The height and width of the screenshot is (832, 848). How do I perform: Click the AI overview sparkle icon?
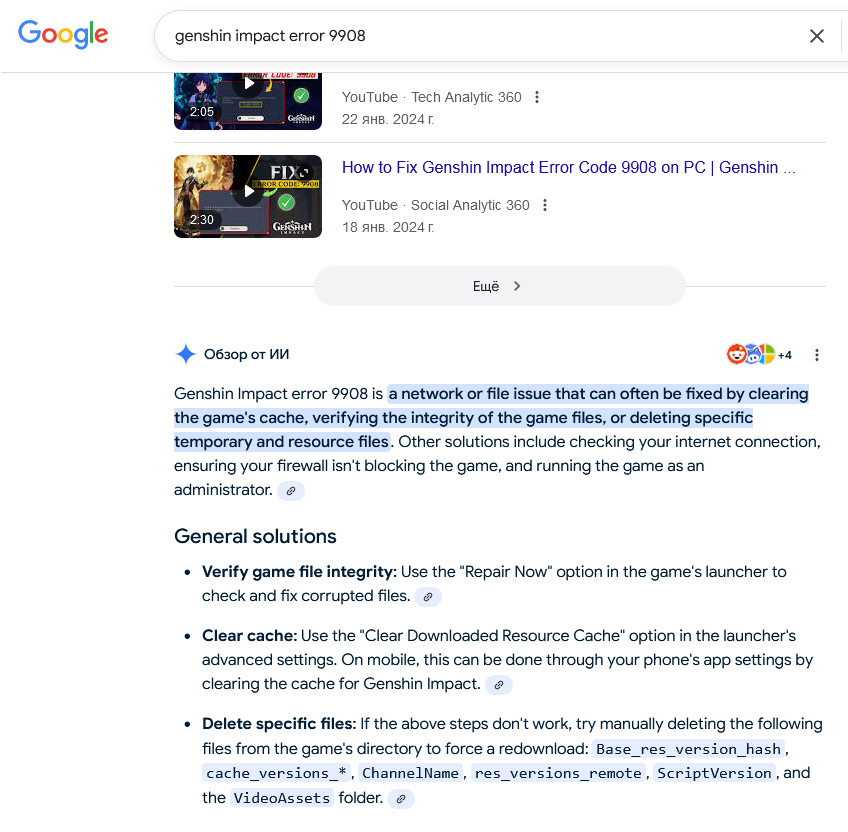pos(186,354)
